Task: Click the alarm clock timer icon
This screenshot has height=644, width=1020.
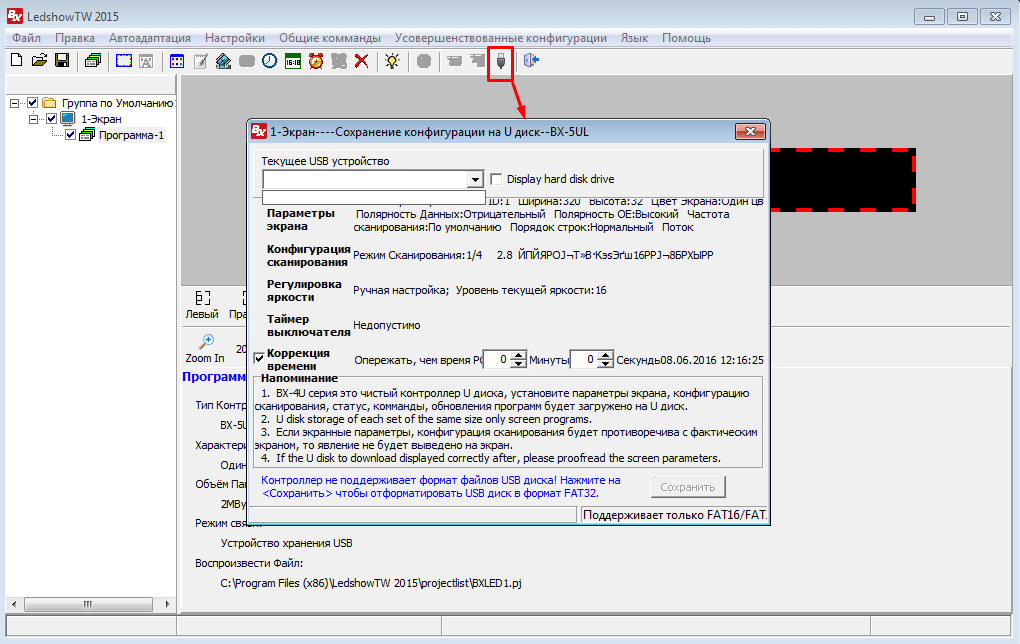Action: tap(316, 61)
